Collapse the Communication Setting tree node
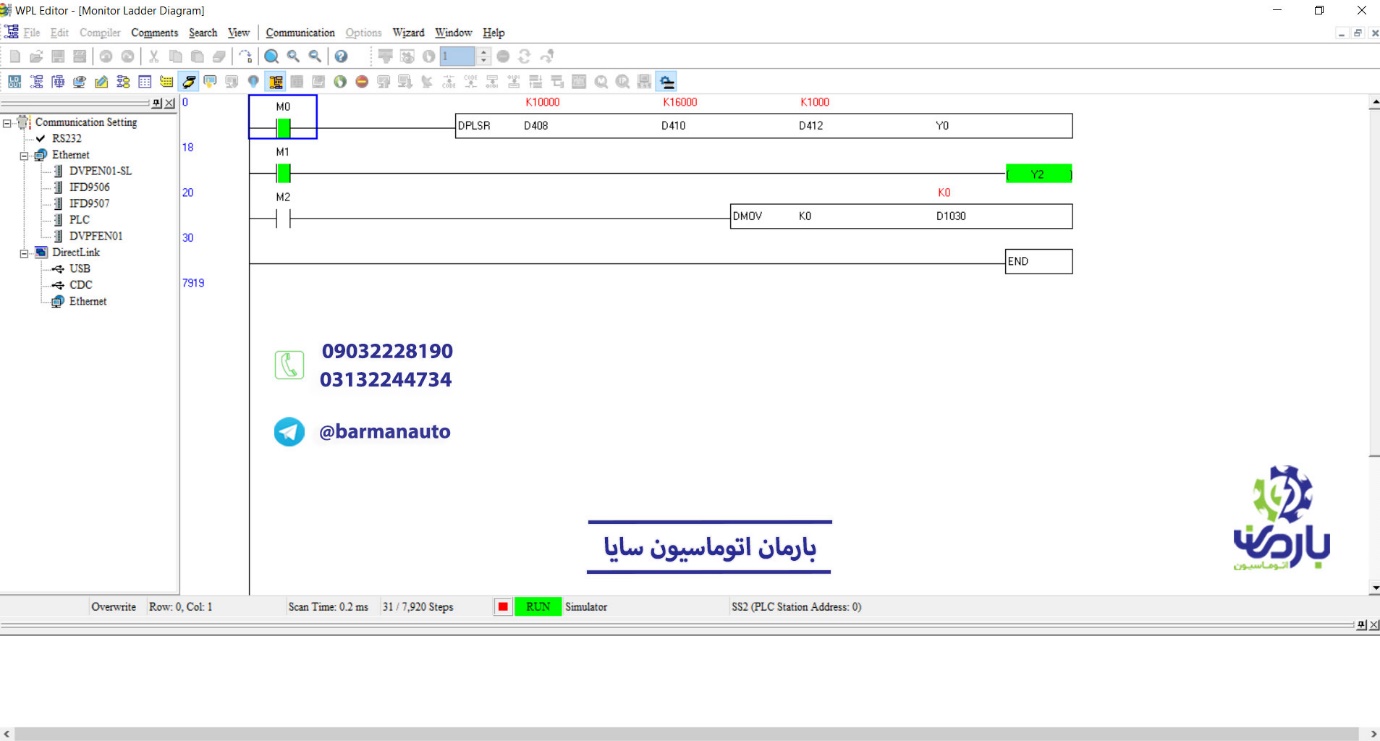The image size is (1380, 741). 9,122
